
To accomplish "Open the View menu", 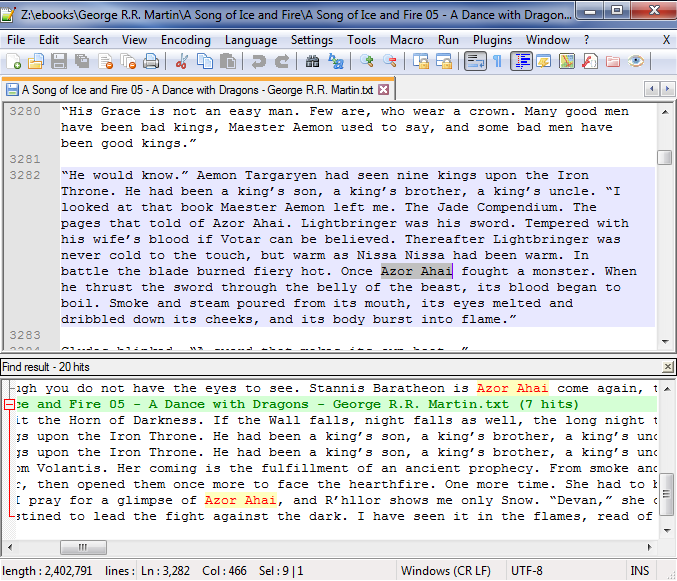I will click(134, 40).
